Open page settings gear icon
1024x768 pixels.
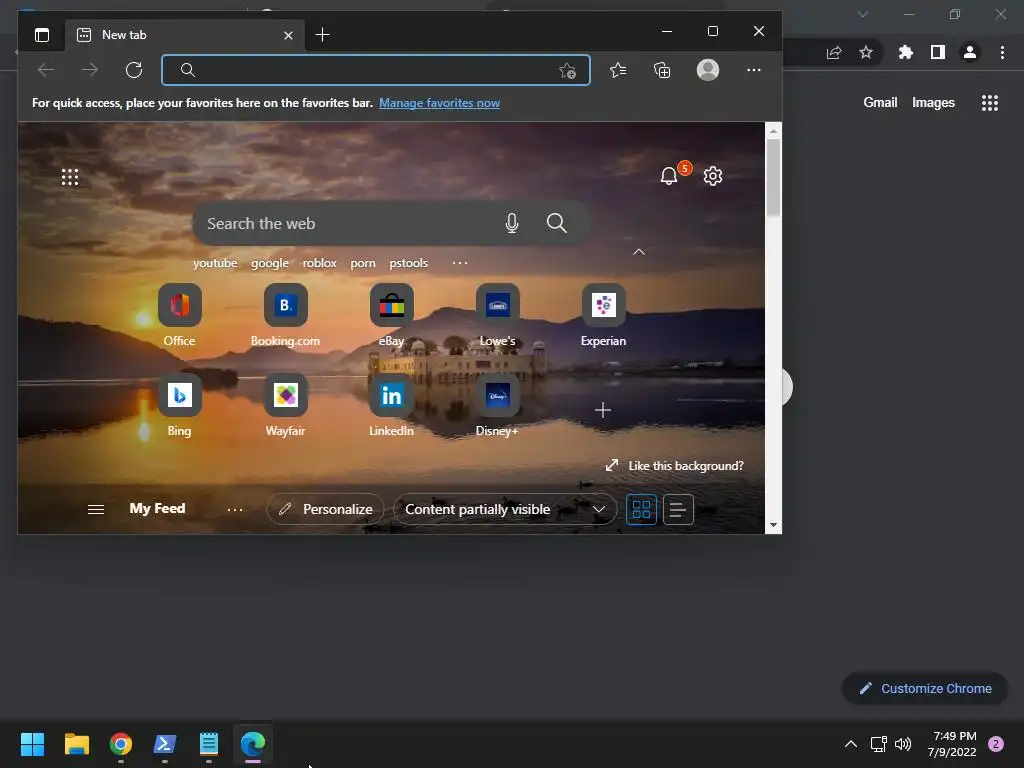pos(713,176)
